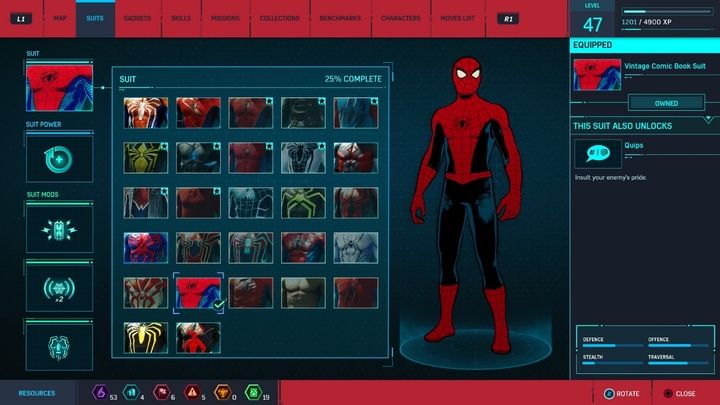Select the blue-red suit ending the first row
The height and width of the screenshot is (405, 720).
click(356, 112)
